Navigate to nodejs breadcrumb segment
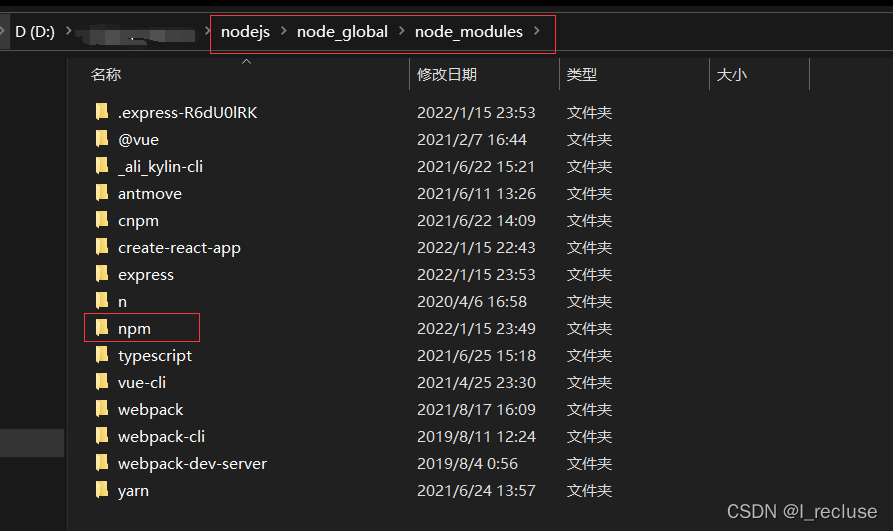893x531 pixels. click(x=245, y=32)
